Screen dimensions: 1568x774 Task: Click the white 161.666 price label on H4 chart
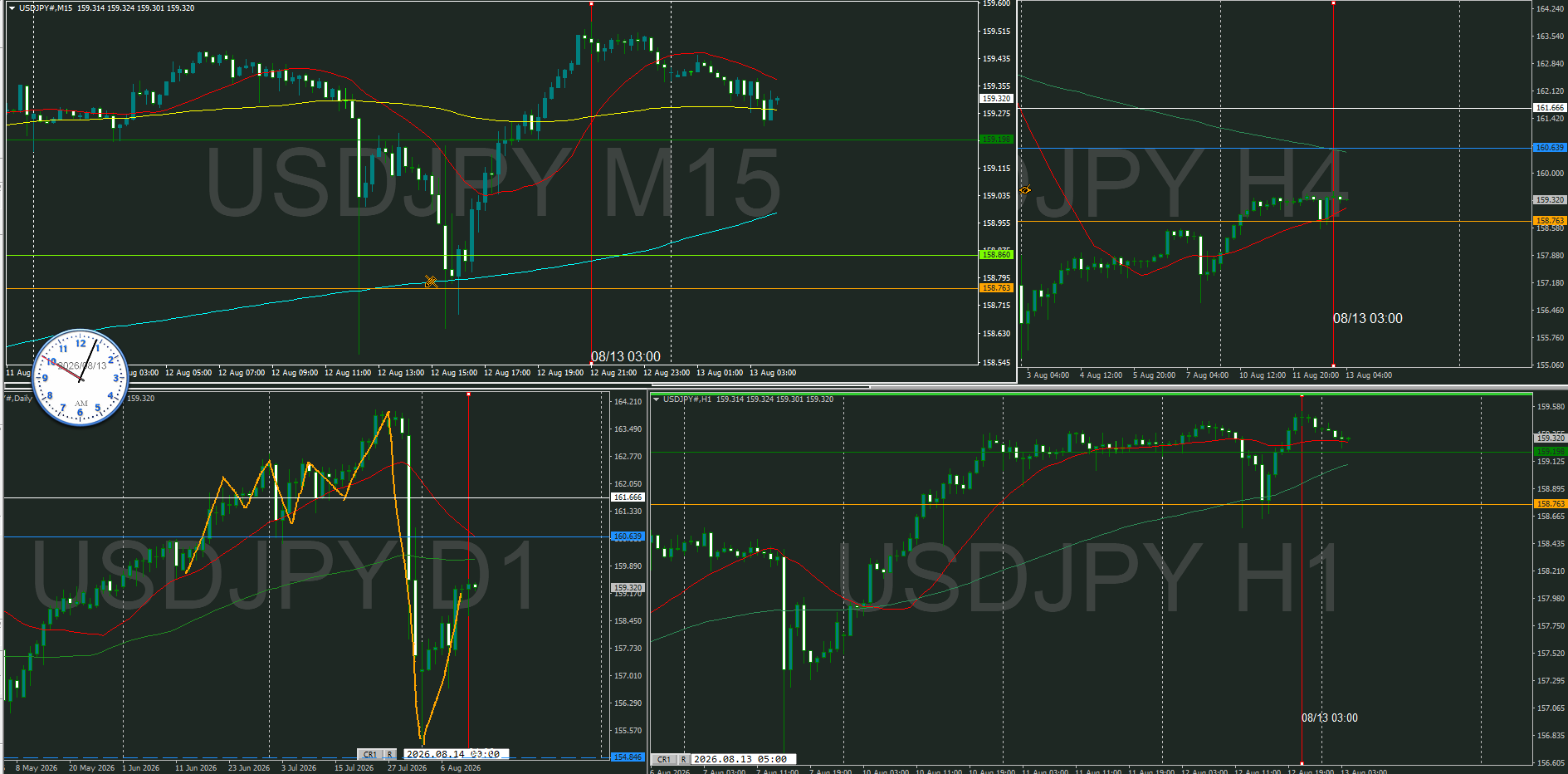(1549, 108)
